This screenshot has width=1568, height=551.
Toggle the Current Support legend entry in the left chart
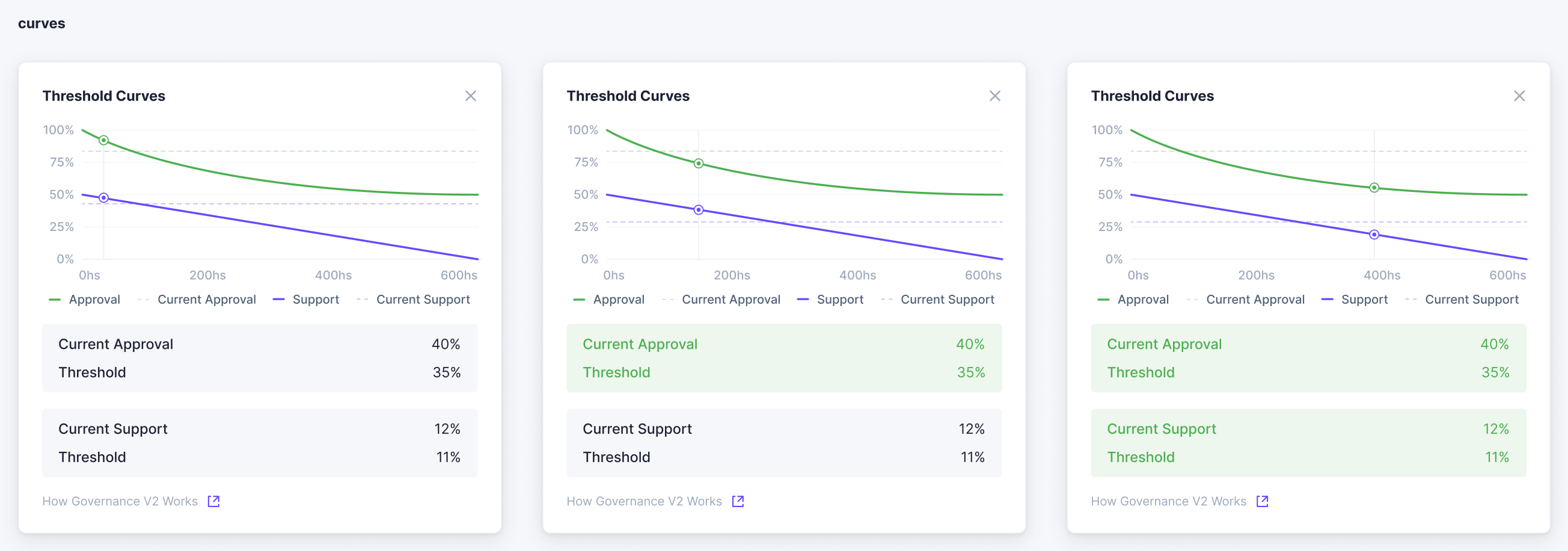(423, 299)
